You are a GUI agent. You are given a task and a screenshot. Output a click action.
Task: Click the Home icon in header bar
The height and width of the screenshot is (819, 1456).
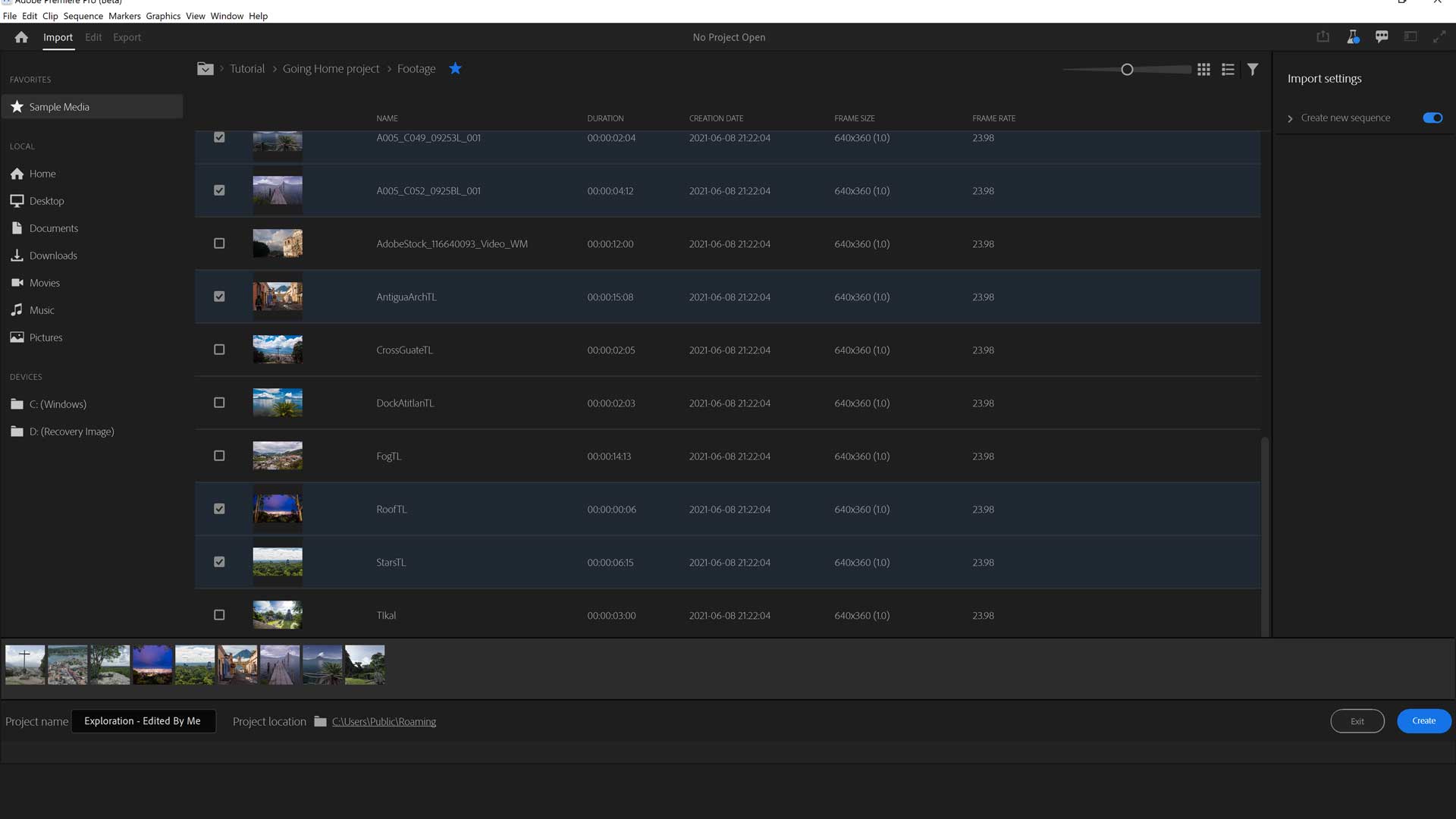21,37
